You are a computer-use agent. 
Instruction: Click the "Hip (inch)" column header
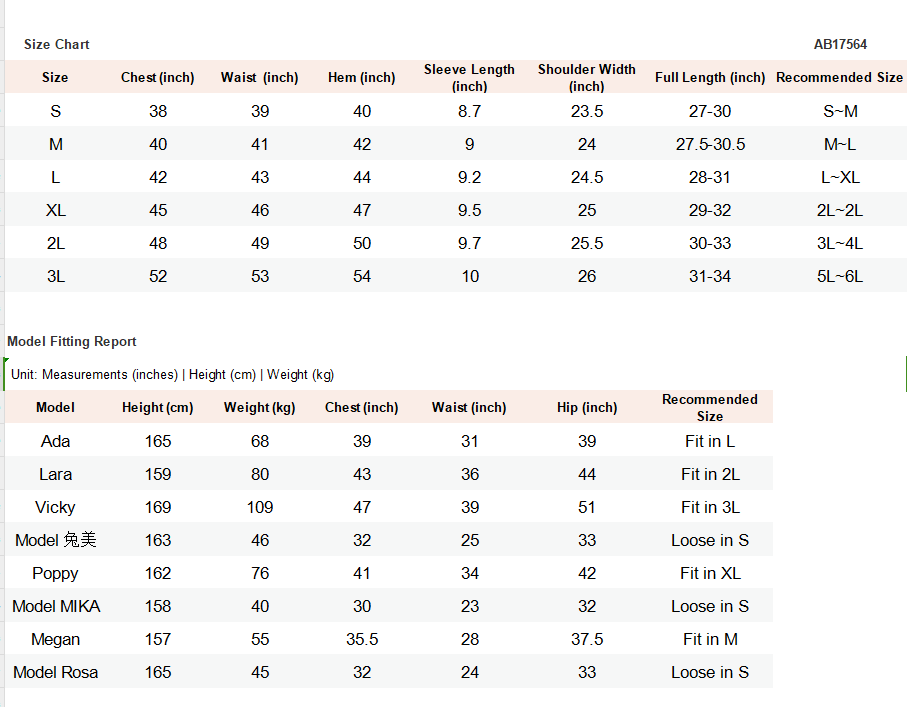coord(587,407)
